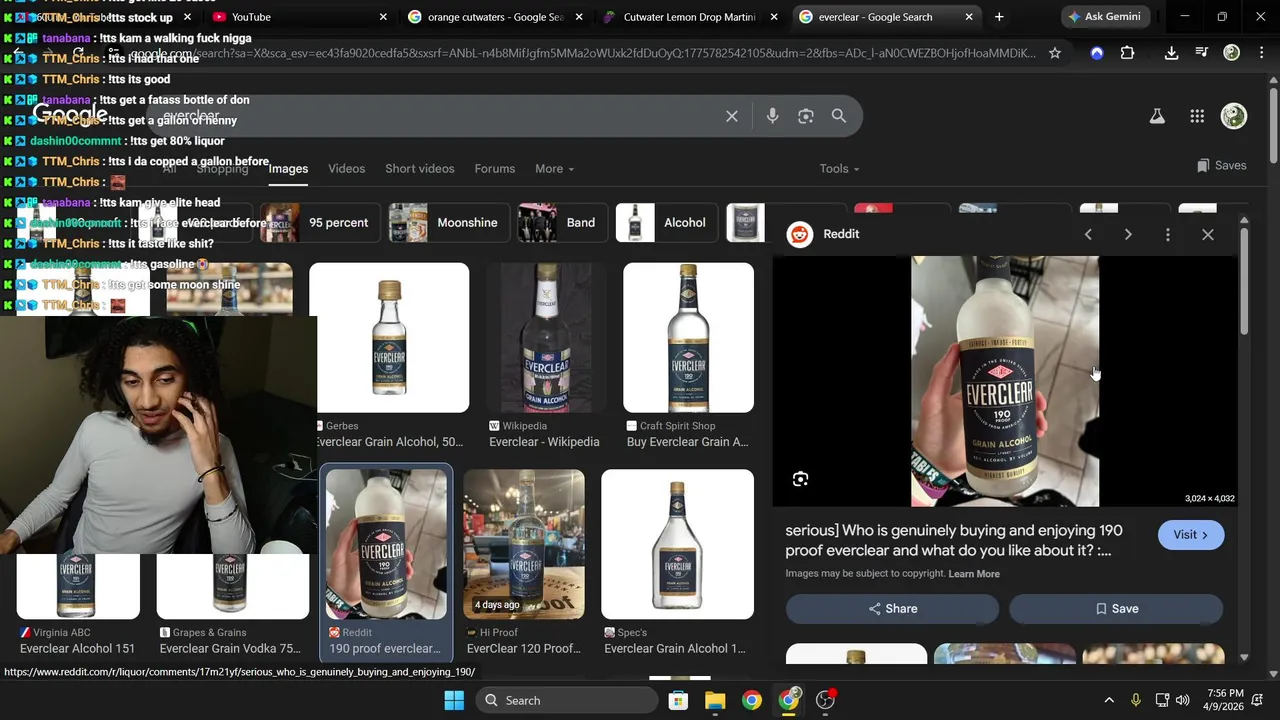Click the Google Search taskbar search box
Screen dimensions: 1280x720
point(566,700)
